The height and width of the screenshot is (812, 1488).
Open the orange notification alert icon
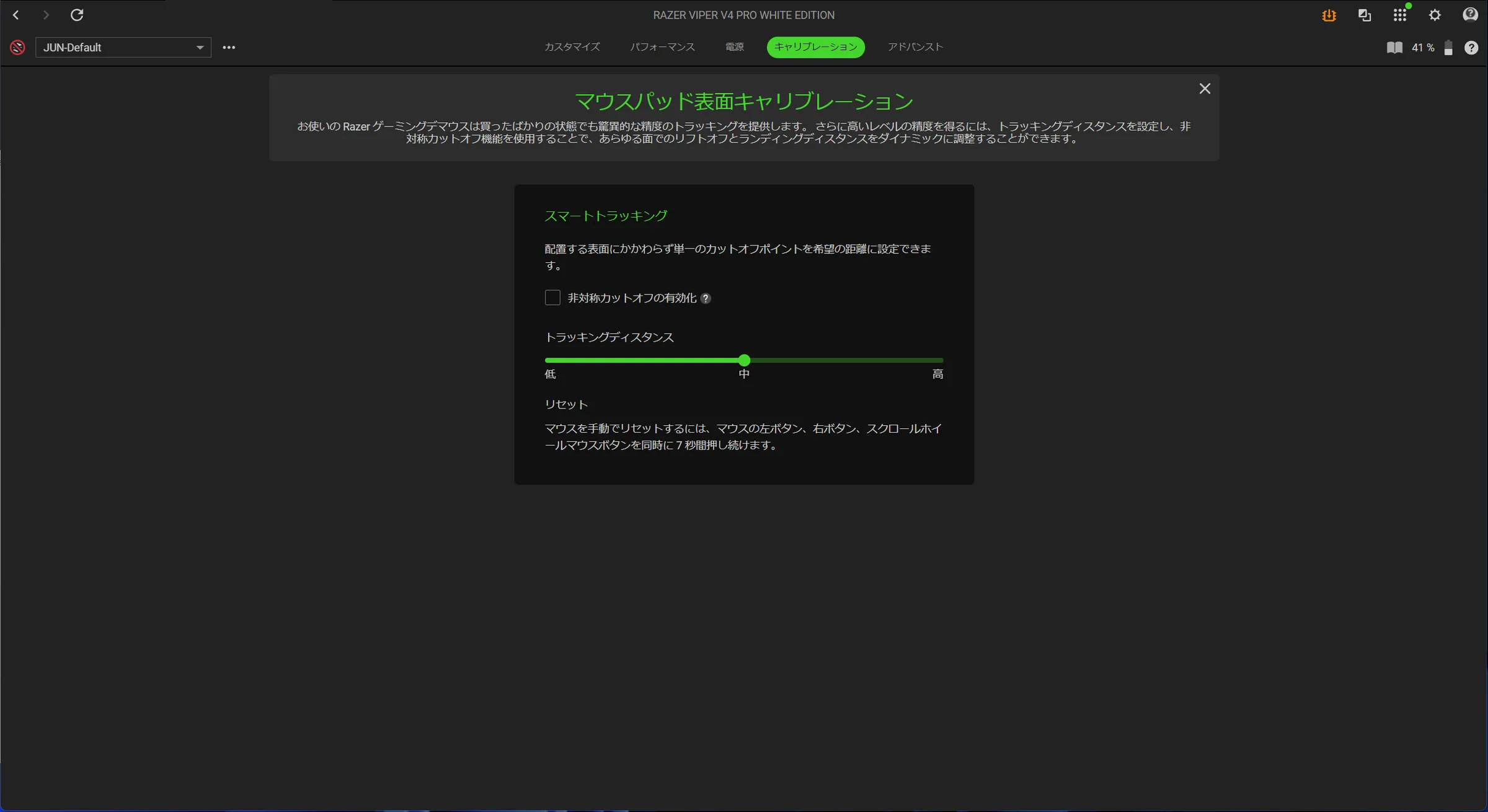pyautogui.click(x=1329, y=15)
